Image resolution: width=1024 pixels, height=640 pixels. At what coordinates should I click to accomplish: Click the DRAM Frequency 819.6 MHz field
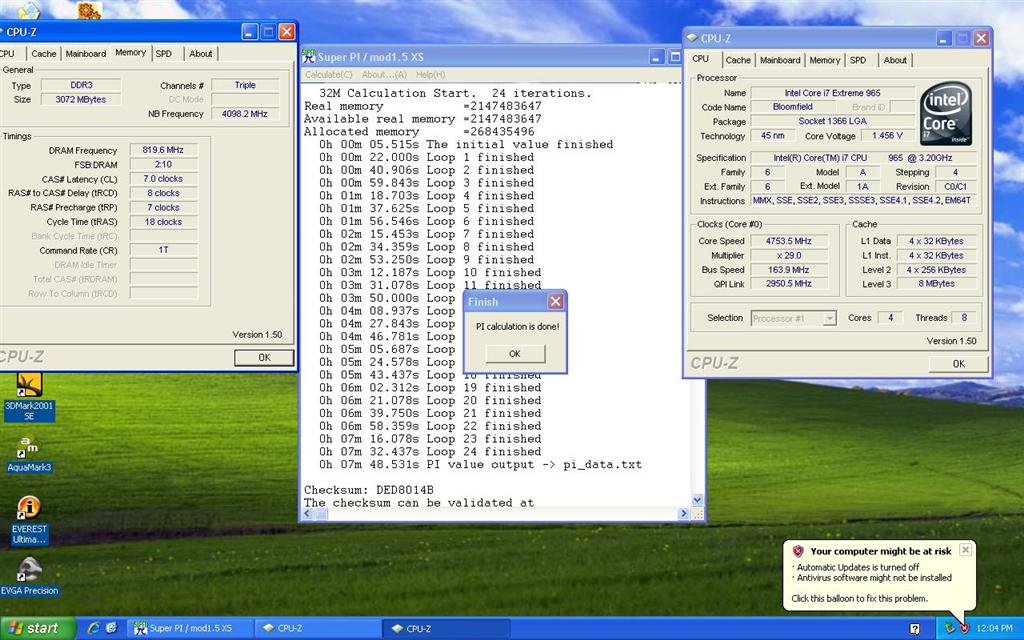click(163, 150)
